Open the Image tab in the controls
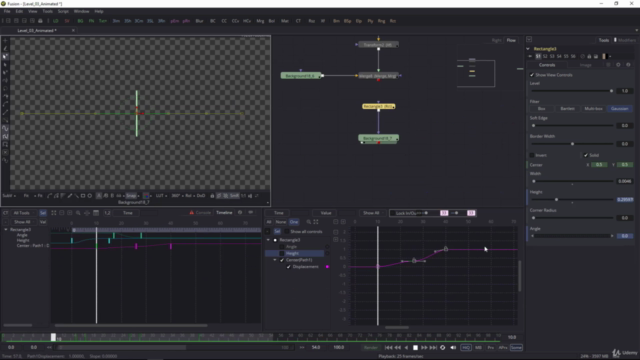This screenshot has height=360, width=640. [585, 65]
